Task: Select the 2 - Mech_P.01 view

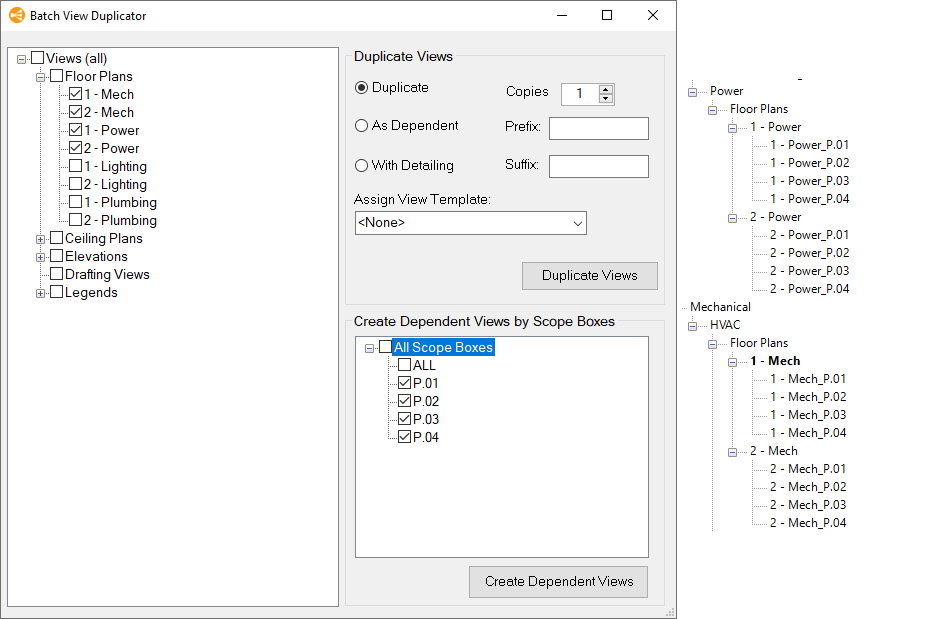Action: 807,469
